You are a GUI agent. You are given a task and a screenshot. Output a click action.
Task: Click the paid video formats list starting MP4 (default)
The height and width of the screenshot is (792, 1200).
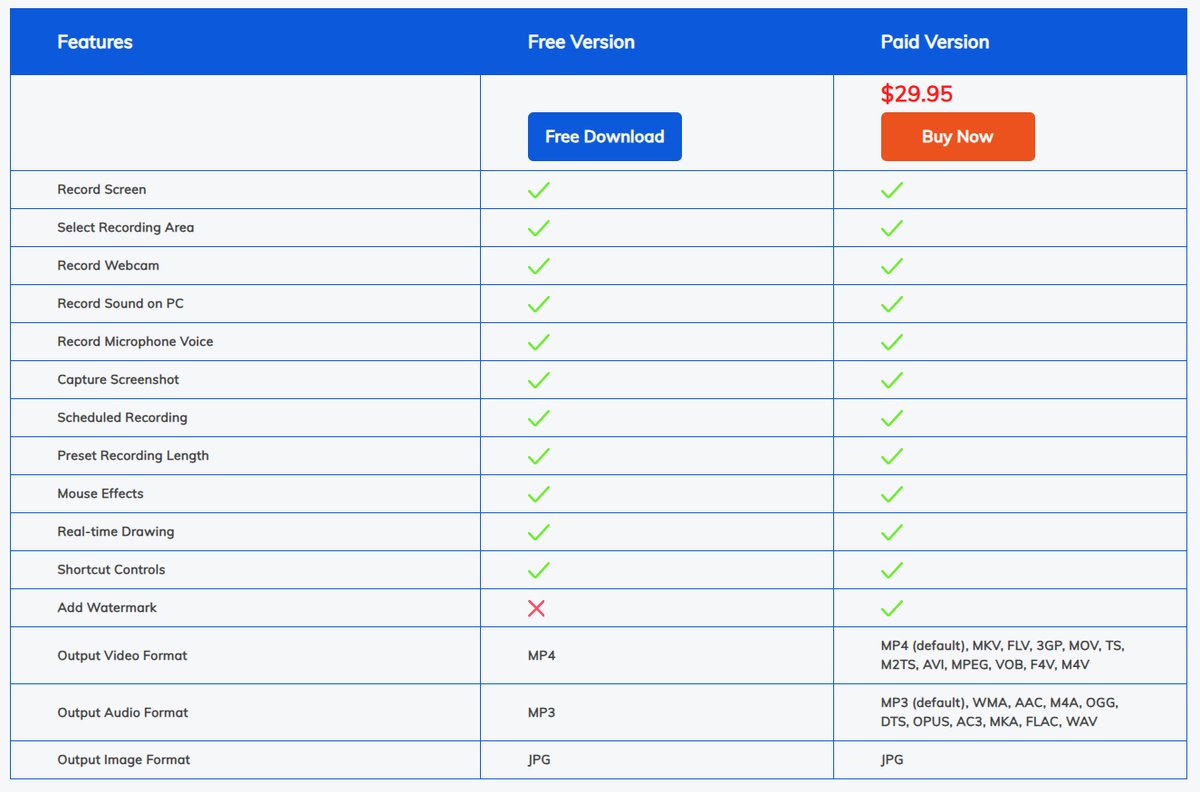pos(1003,656)
